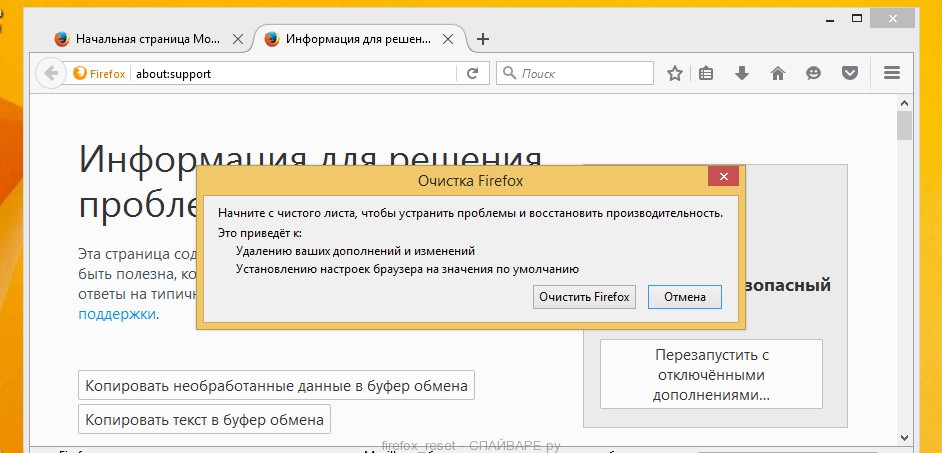The width and height of the screenshot is (942, 453).
Task: Bookmark this page with the star icon
Action: (675, 73)
